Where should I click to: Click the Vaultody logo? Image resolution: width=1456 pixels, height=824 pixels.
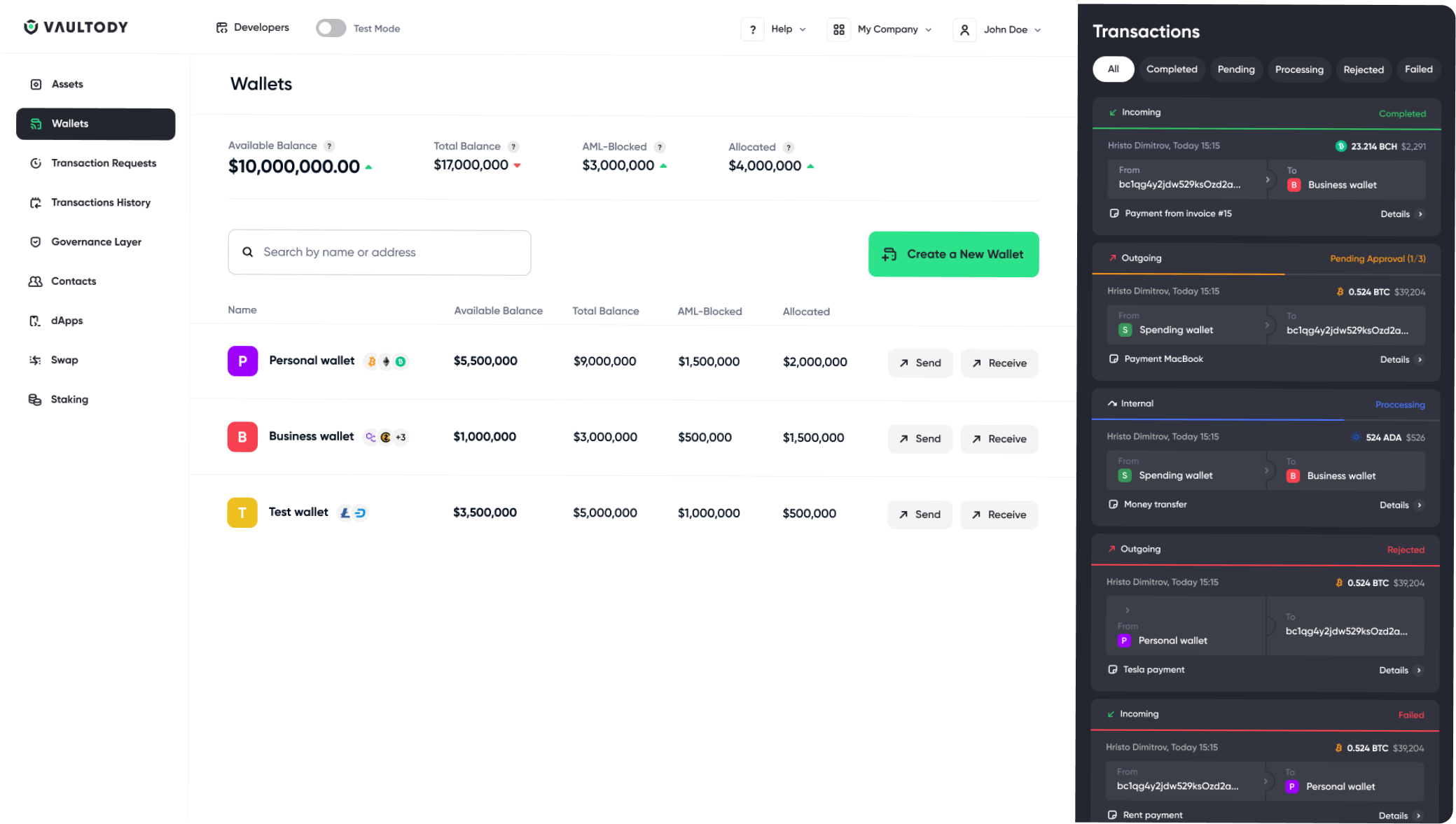(76, 27)
